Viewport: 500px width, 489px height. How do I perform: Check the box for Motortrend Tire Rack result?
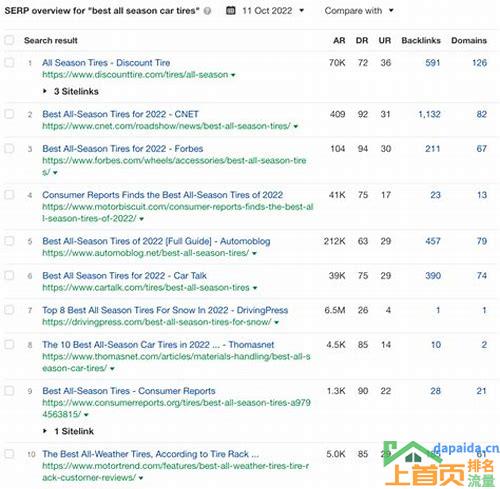pyautogui.click(x=9, y=454)
